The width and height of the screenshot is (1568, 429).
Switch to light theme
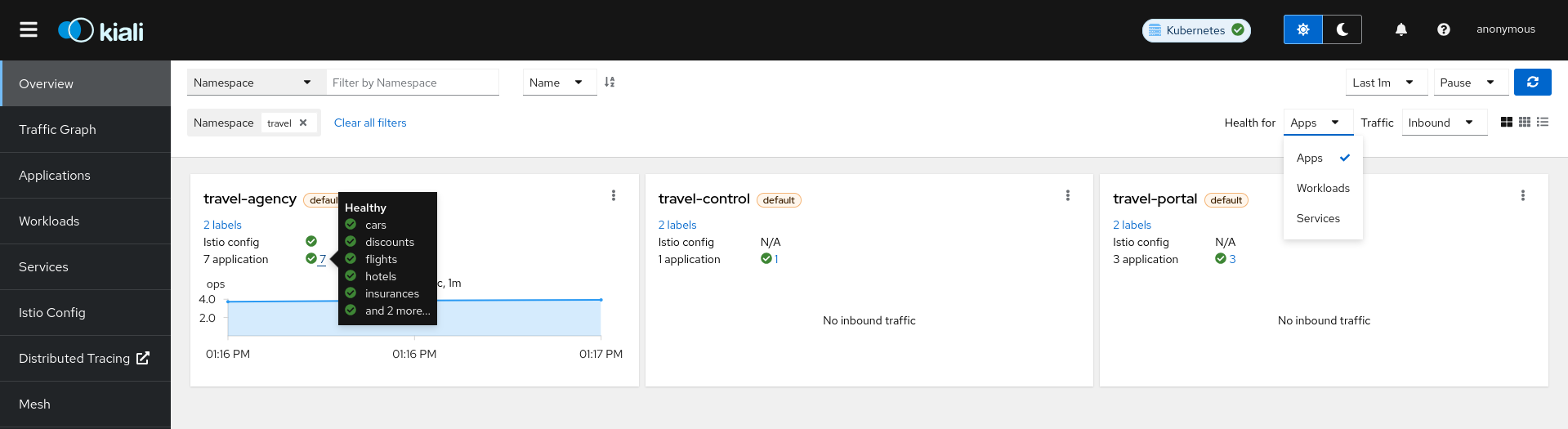pos(1302,30)
